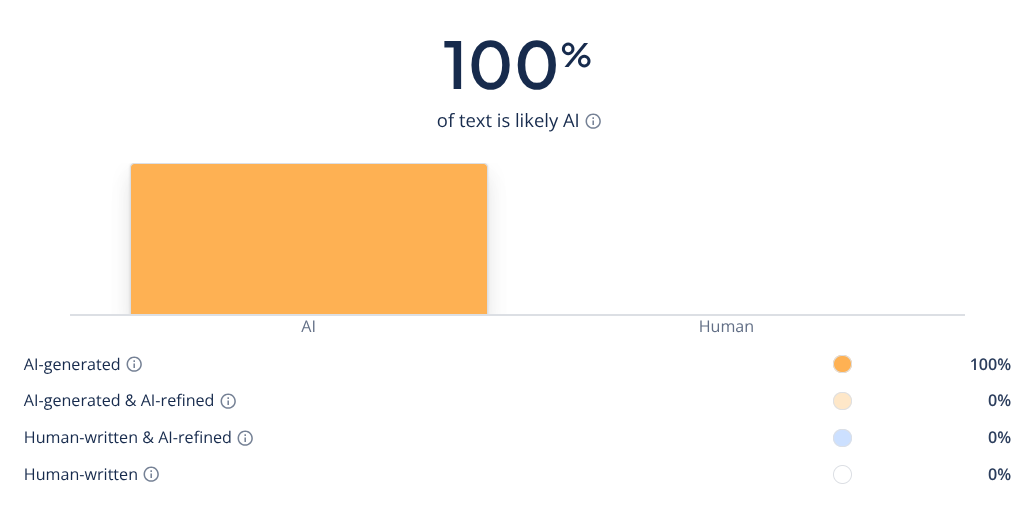Click the "AI-generated & AI-refined" legend label
Viewport: 1028px width, 512px height.
[x=119, y=401]
